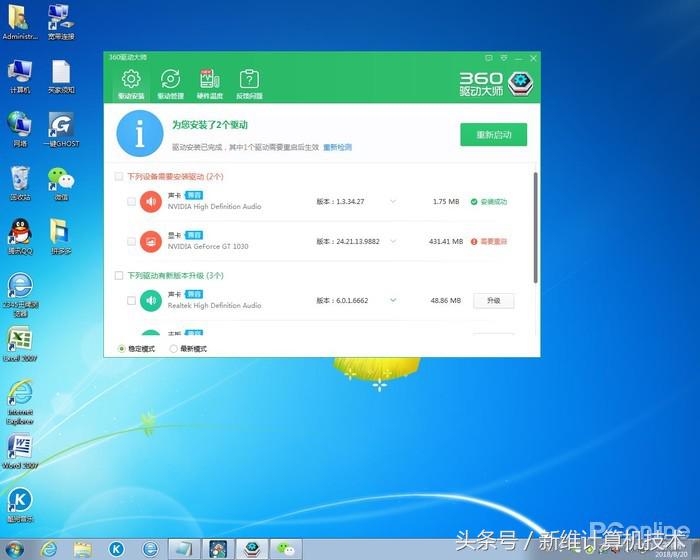700x560 pixels.
Task: Click the Excel 2007 desktop shortcut
Action: (20, 344)
